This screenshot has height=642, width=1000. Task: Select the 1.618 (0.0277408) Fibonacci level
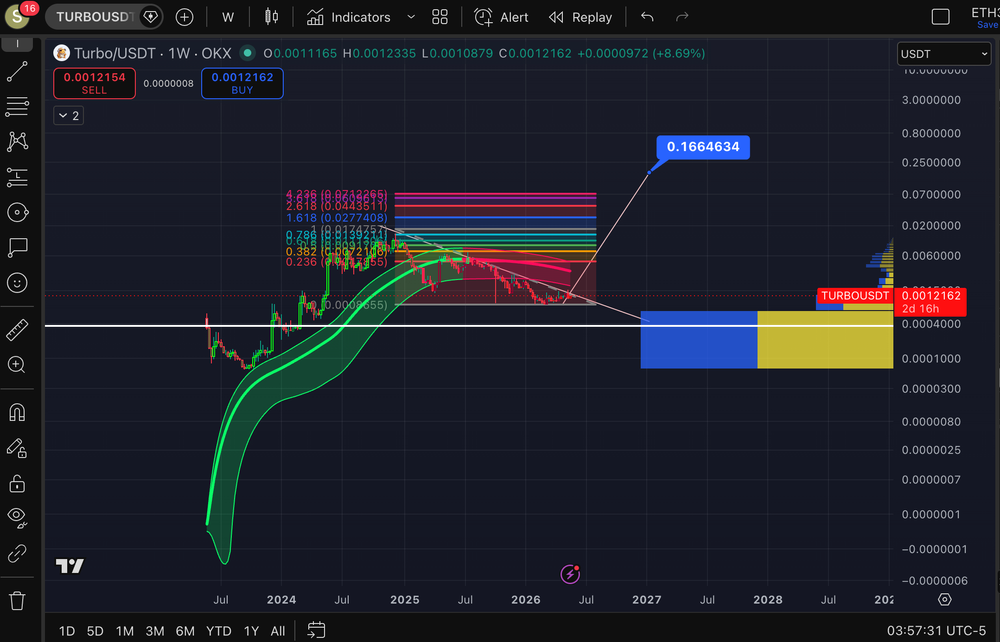tap(336, 217)
